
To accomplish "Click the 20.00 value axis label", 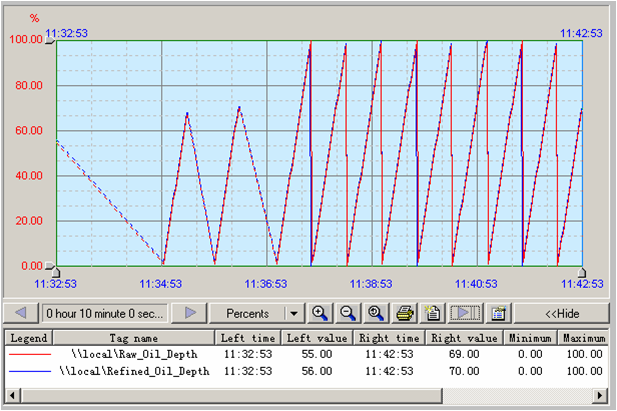I will click(x=29, y=221).
